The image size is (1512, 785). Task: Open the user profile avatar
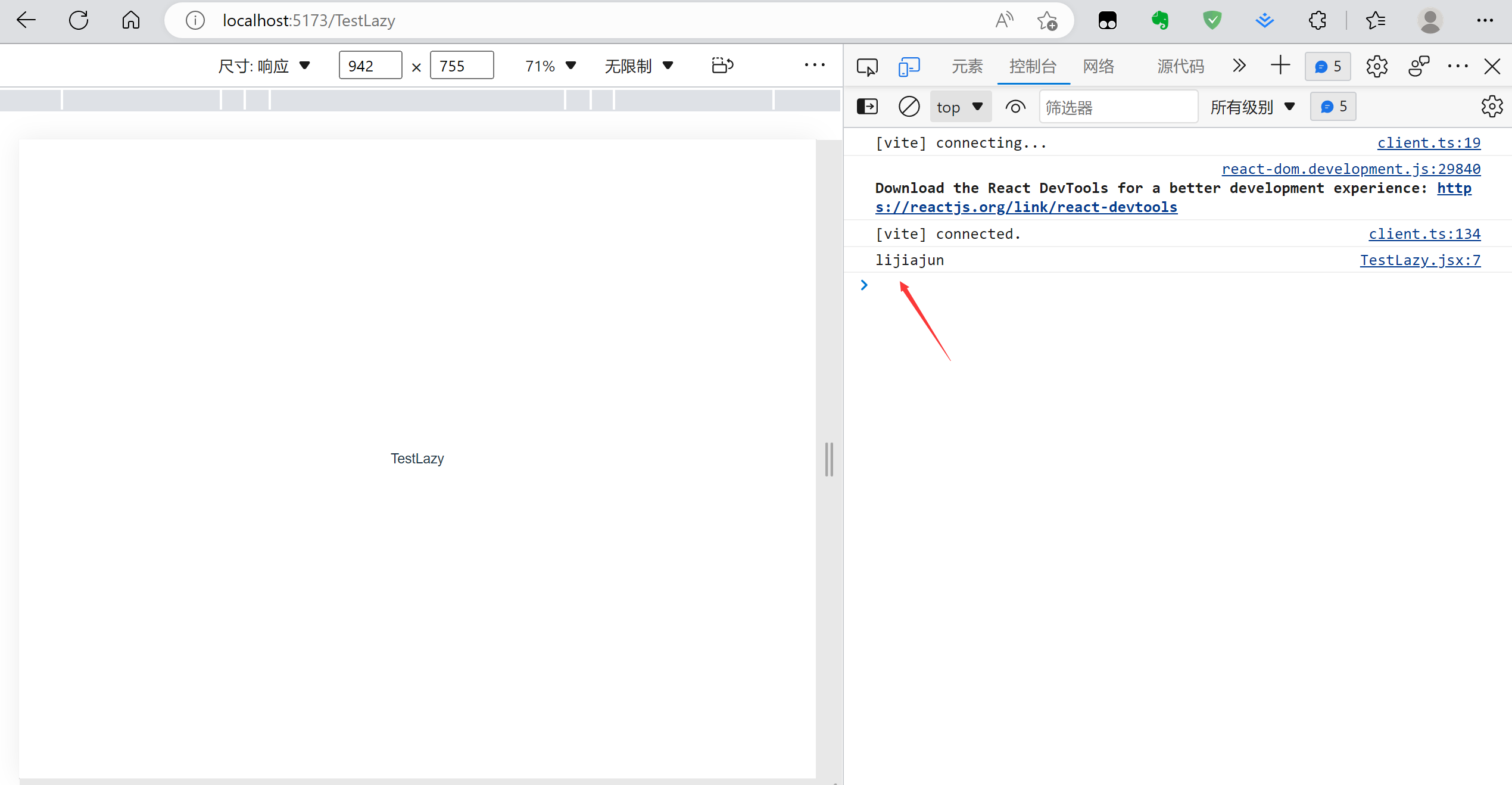point(1430,20)
